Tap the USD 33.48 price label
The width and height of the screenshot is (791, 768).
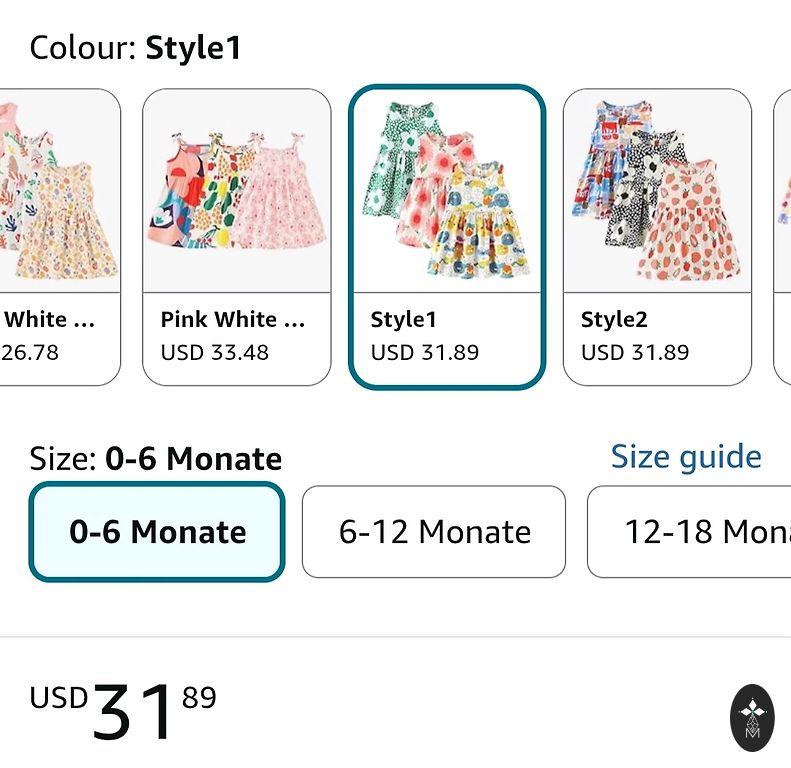click(x=215, y=352)
